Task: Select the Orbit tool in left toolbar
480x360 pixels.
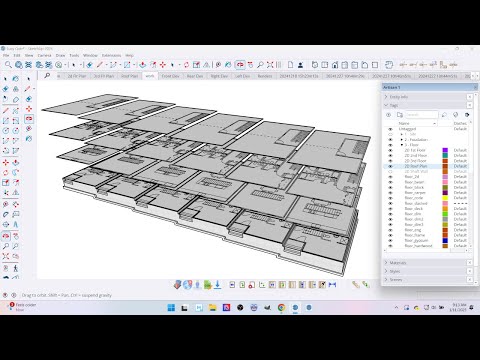Action: (x=6, y=236)
